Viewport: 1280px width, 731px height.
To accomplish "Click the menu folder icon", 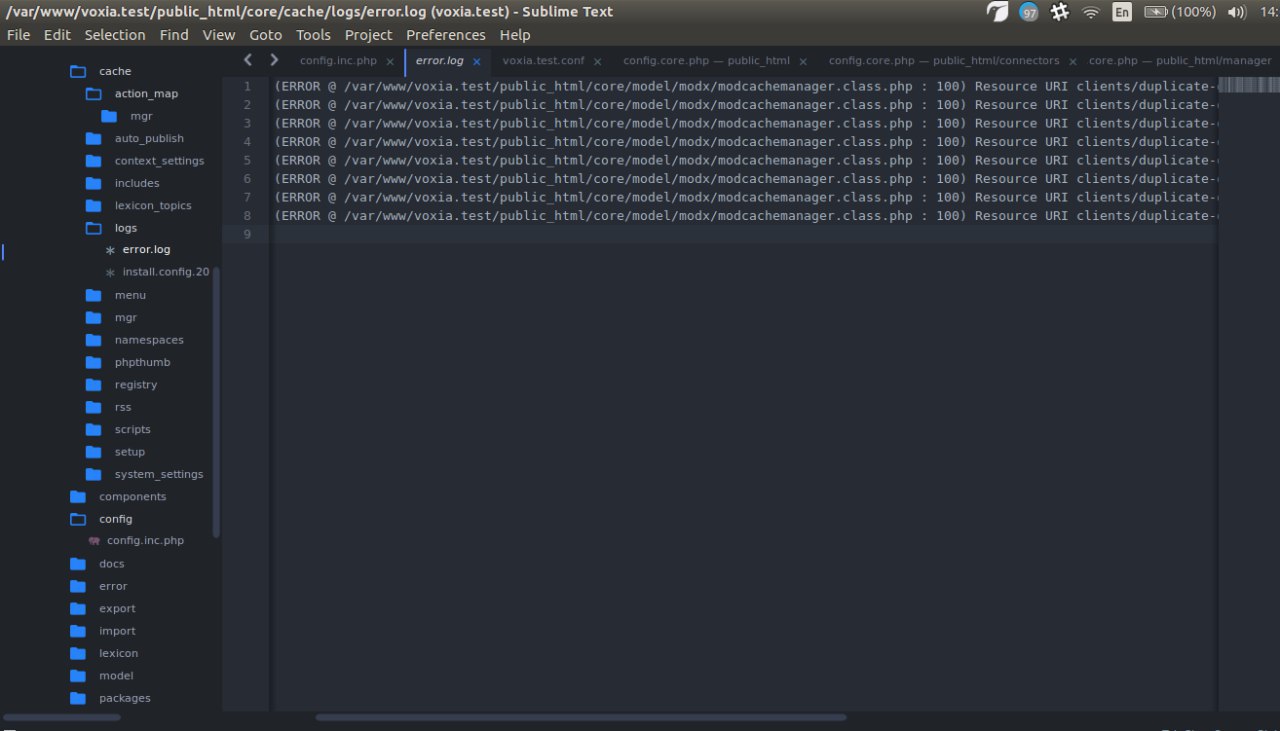I will [x=94, y=295].
